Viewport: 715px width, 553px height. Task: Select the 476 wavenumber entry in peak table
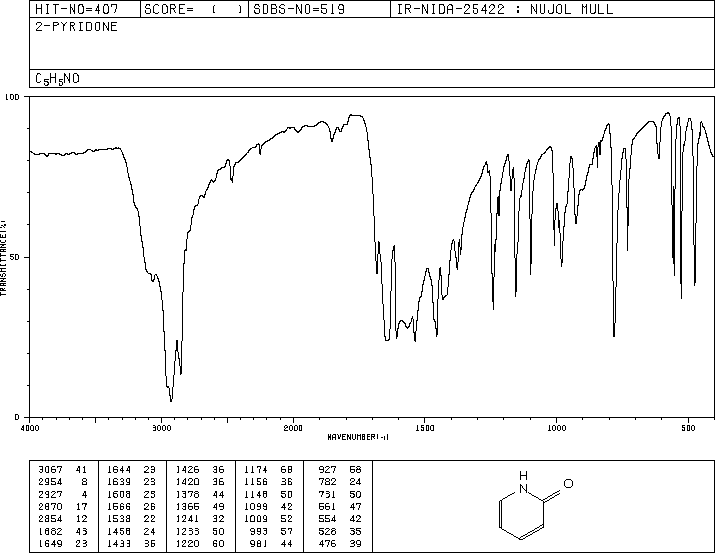pos(327,543)
